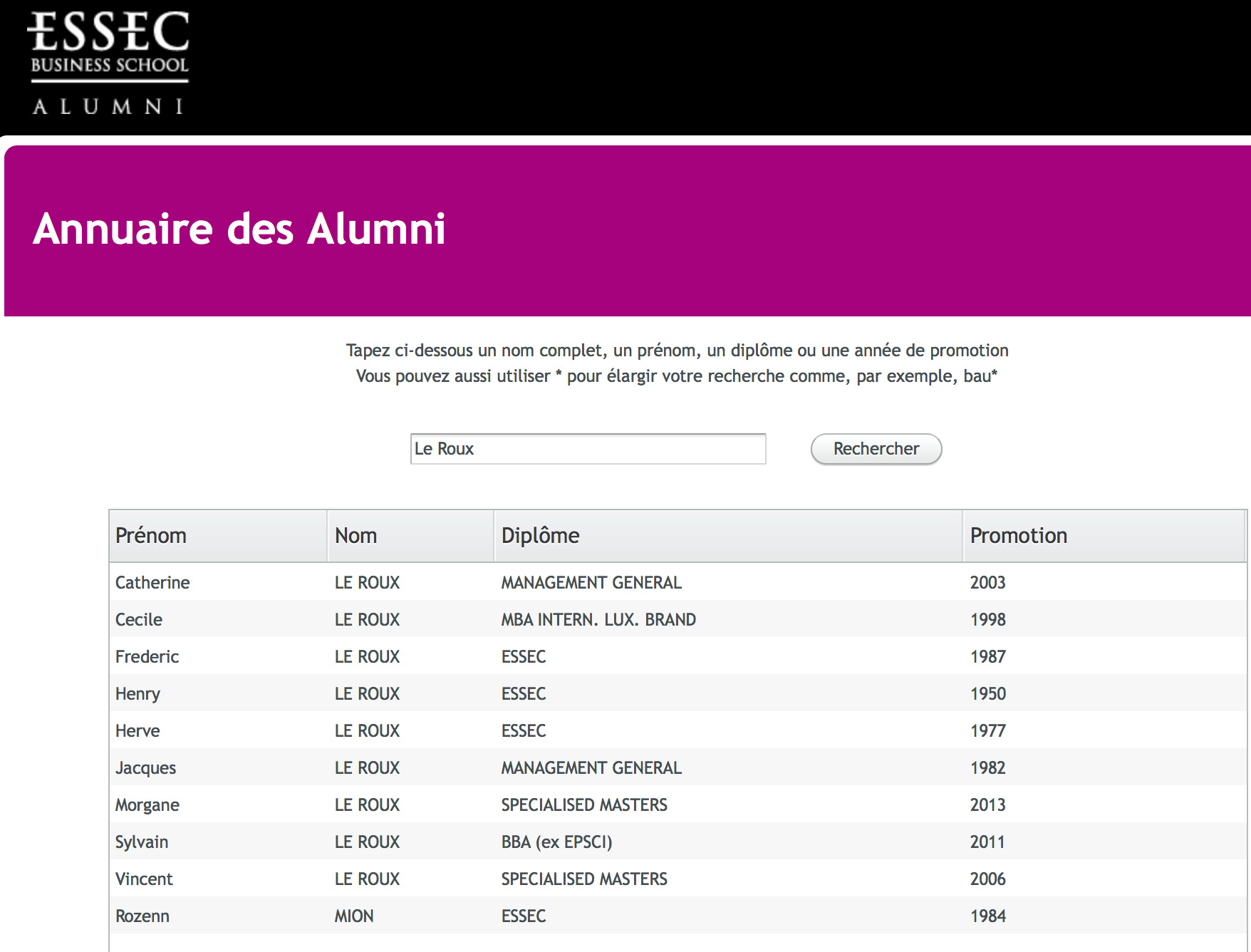Click SPECIALISED MASTERS in Morgane's row
The image size is (1251, 952).
[x=584, y=804]
